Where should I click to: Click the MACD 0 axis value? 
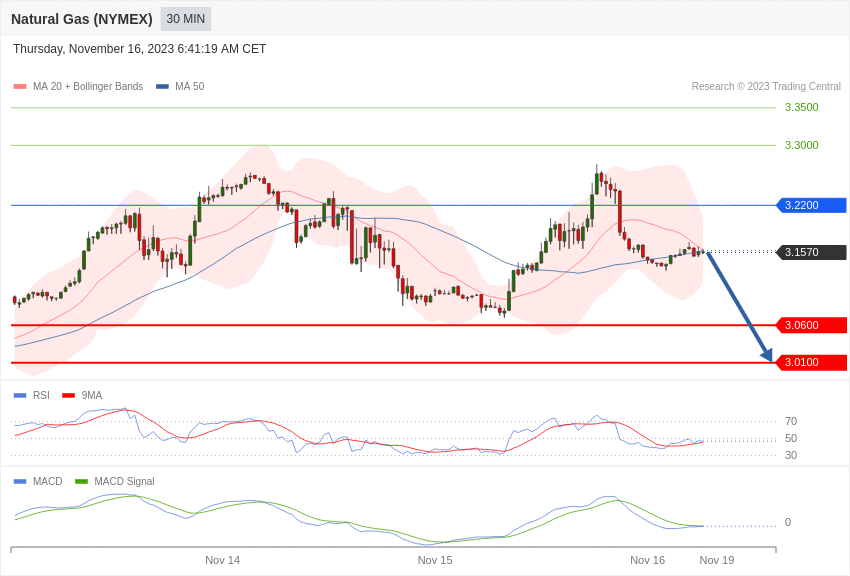(788, 522)
